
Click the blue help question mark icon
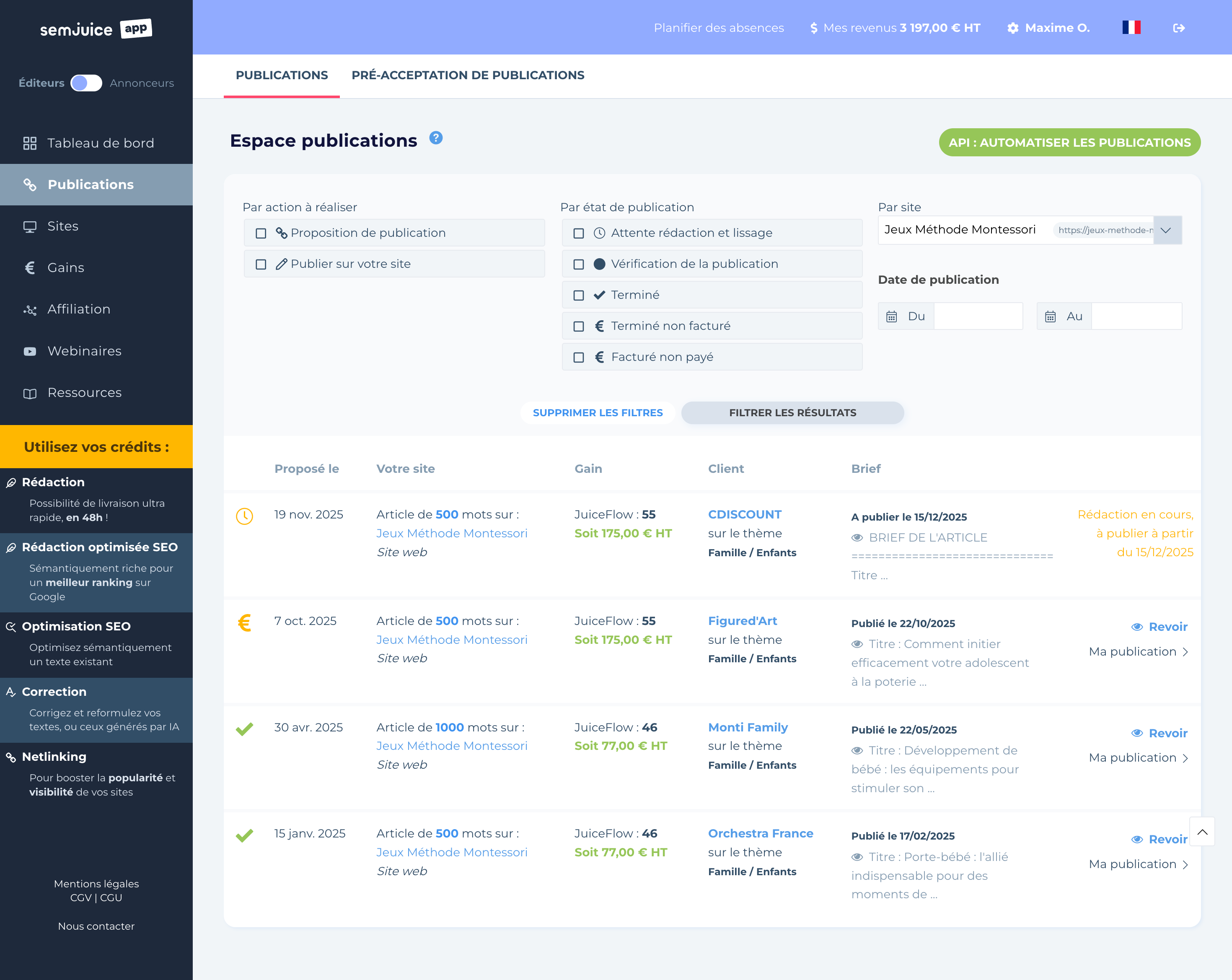(x=435, y=138)
